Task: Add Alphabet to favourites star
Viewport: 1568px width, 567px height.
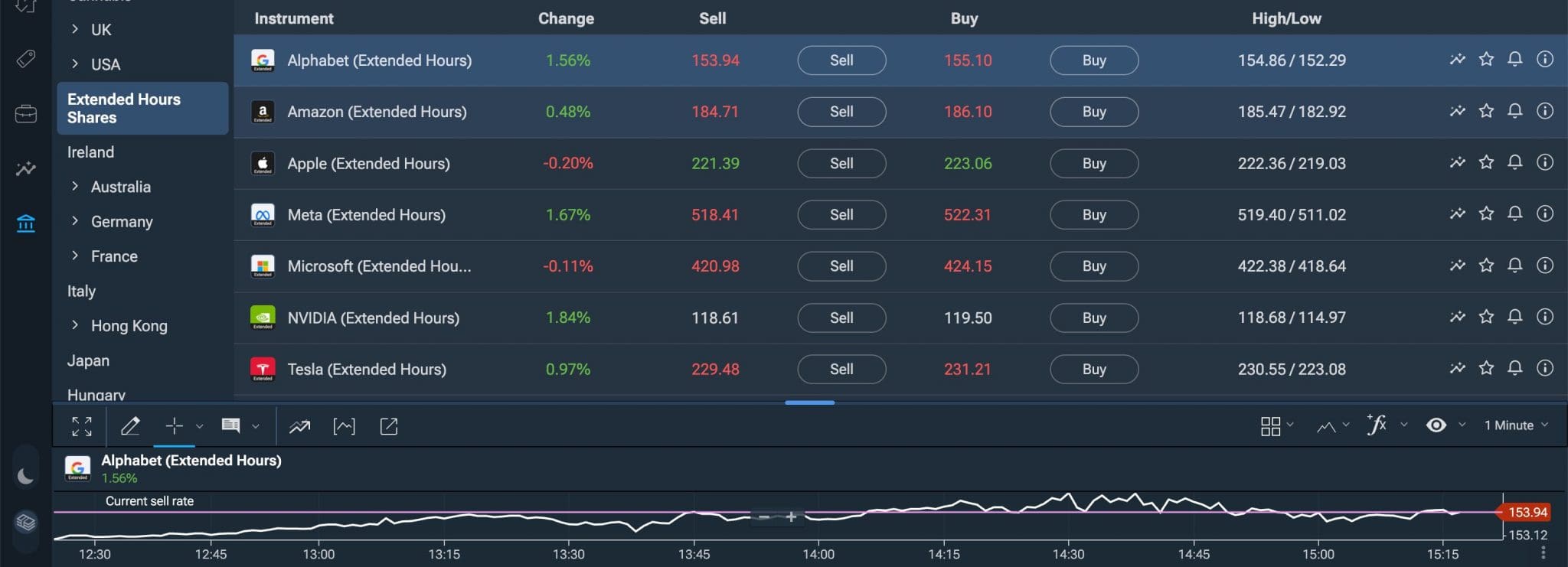Action: pyautogui.click(x=1486, y=59)
